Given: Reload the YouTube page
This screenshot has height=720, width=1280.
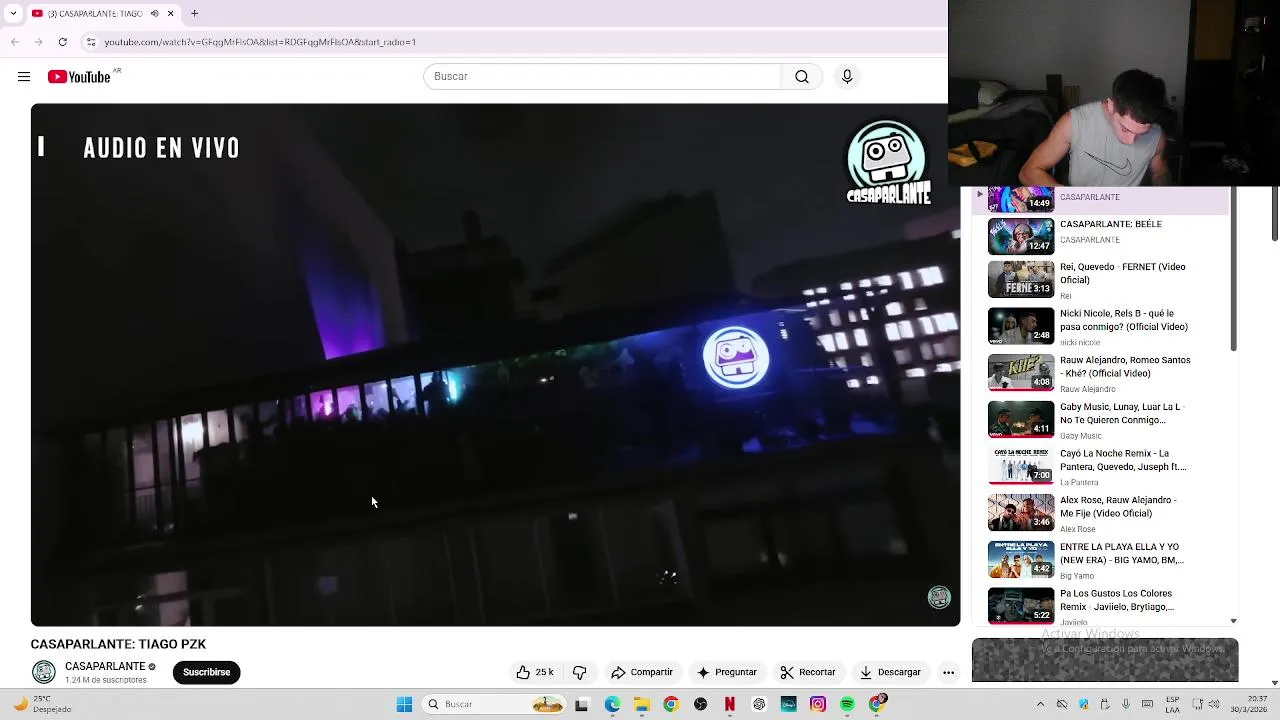Looking at the screenshot, I should click(x=62, y=42).
